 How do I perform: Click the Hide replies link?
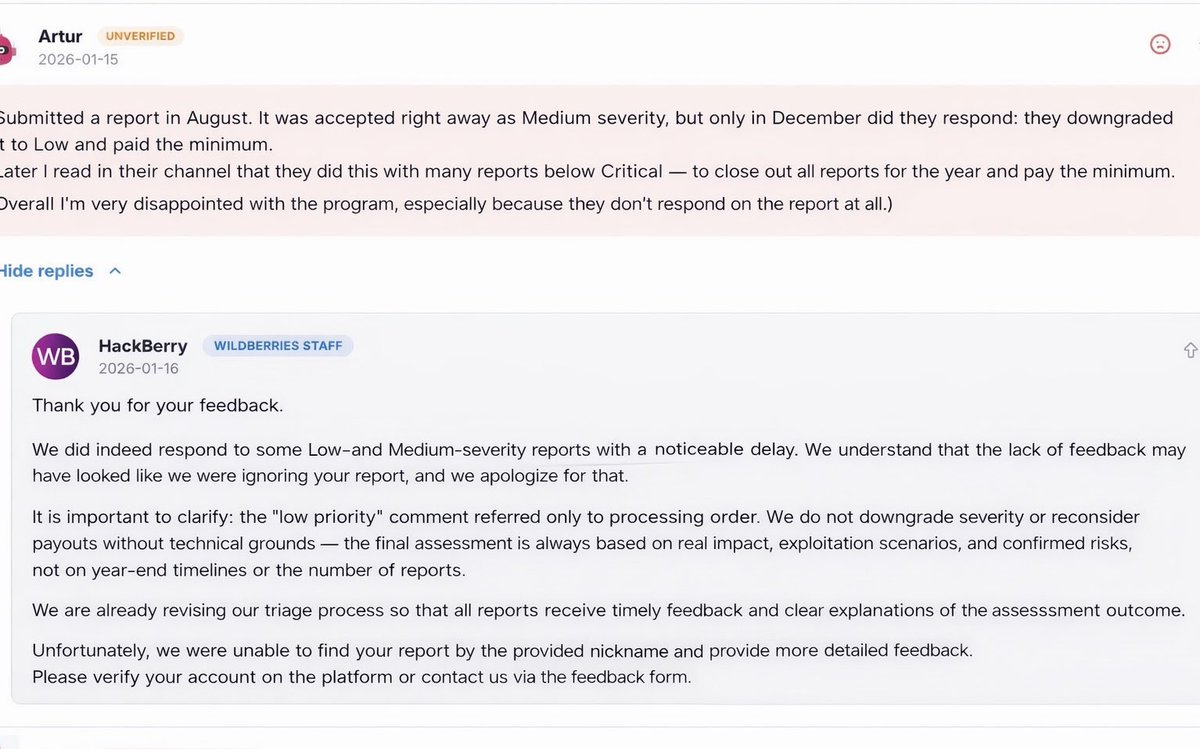pos(46,271)
